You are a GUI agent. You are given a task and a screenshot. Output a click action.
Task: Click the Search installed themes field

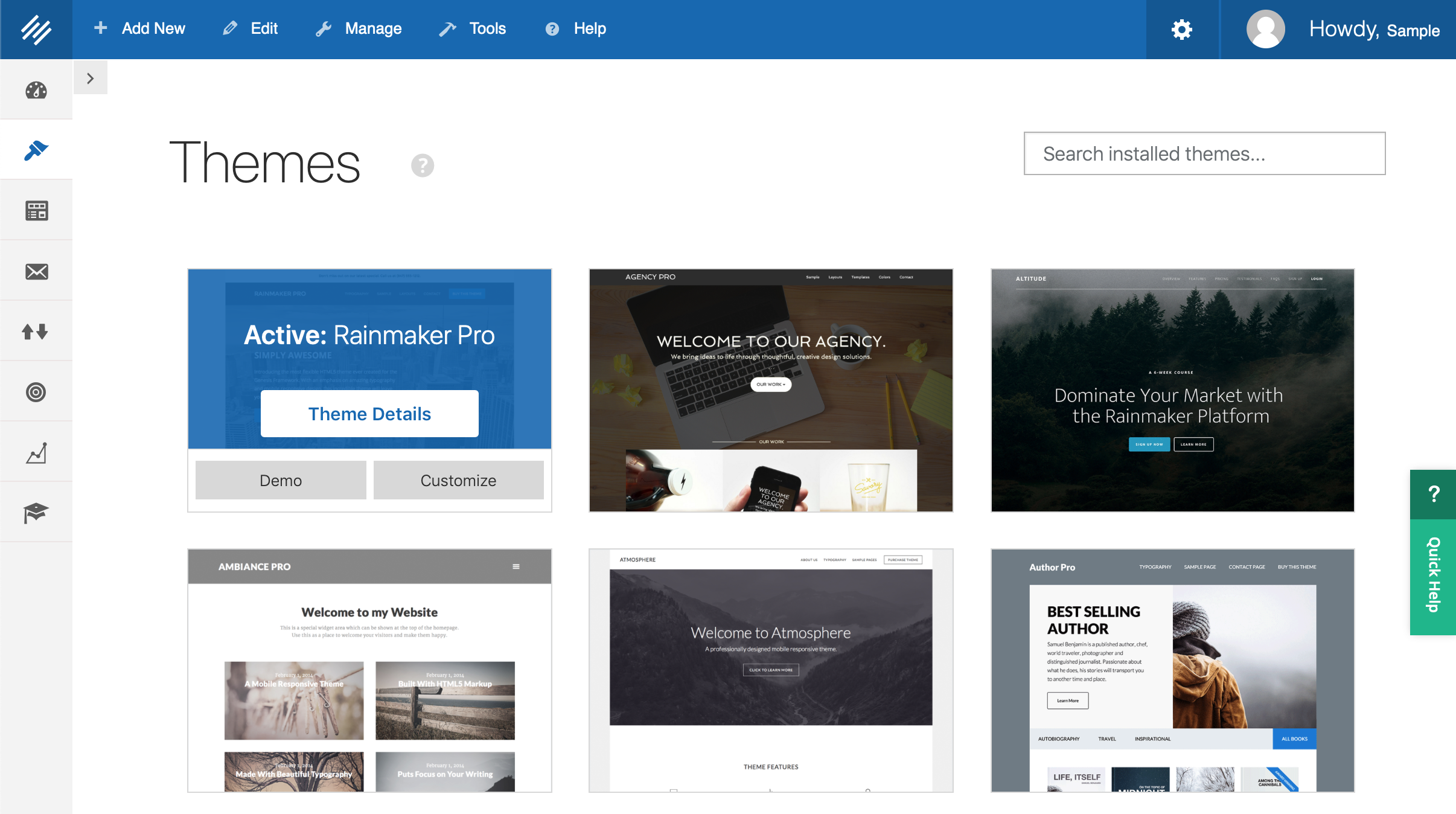(x=1204, y=153)
